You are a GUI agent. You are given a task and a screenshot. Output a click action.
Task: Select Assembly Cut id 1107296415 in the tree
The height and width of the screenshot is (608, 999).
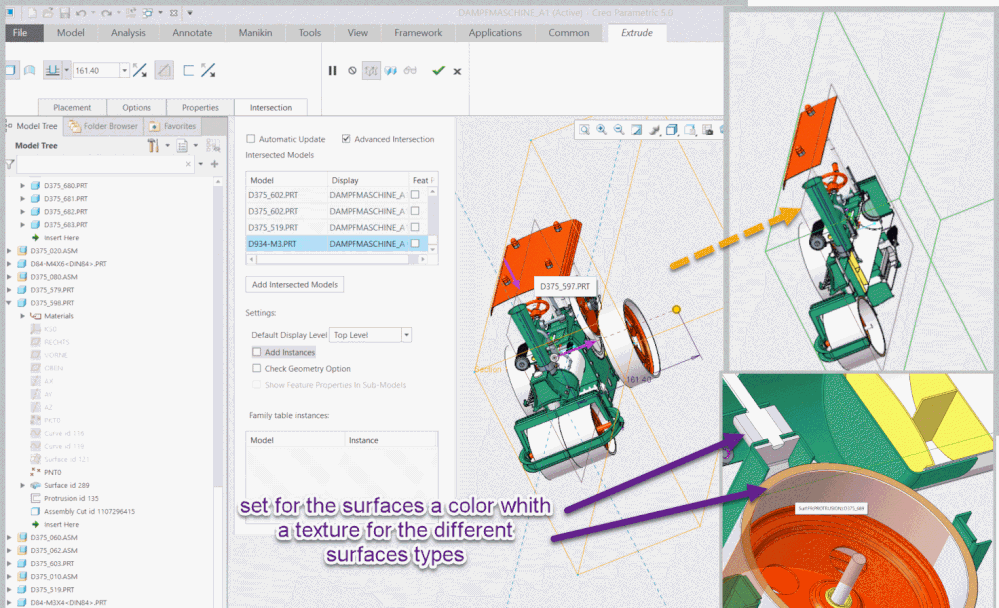coord(89,511)
